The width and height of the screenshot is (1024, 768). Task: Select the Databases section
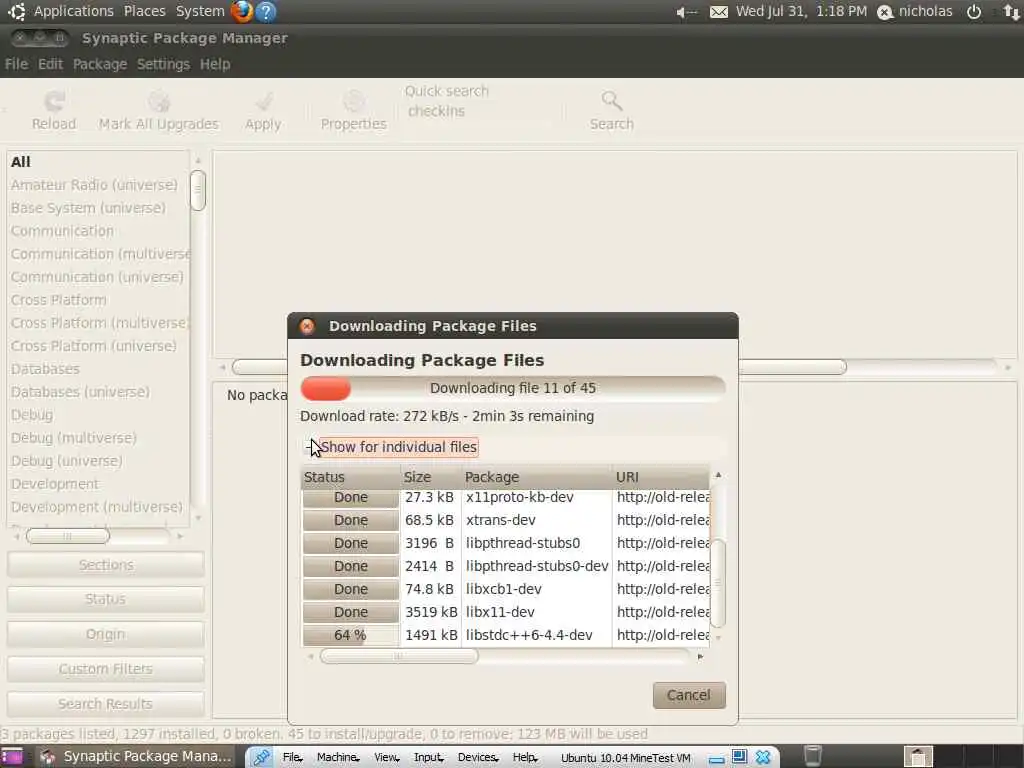click(x=98, y=370)
